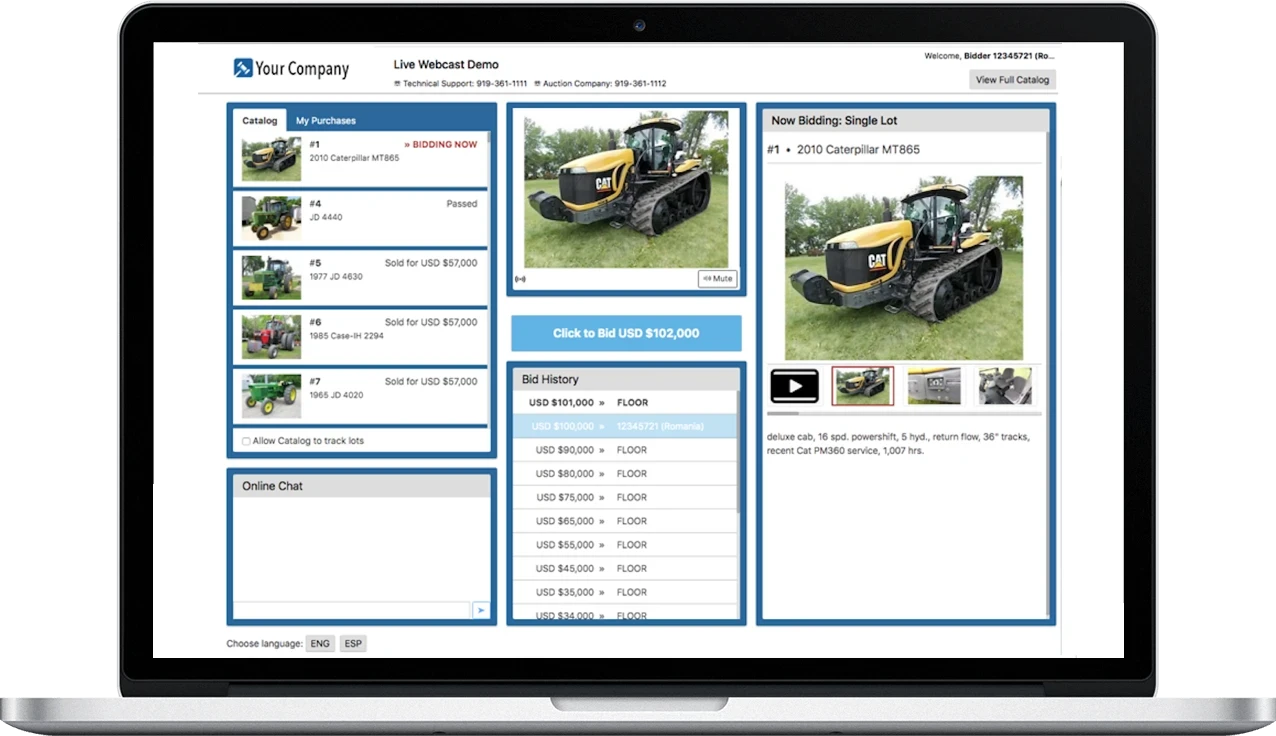Open View Full Catalog
The width and height of the screenshot is (1276, 736).
[x=1012, y=80]
